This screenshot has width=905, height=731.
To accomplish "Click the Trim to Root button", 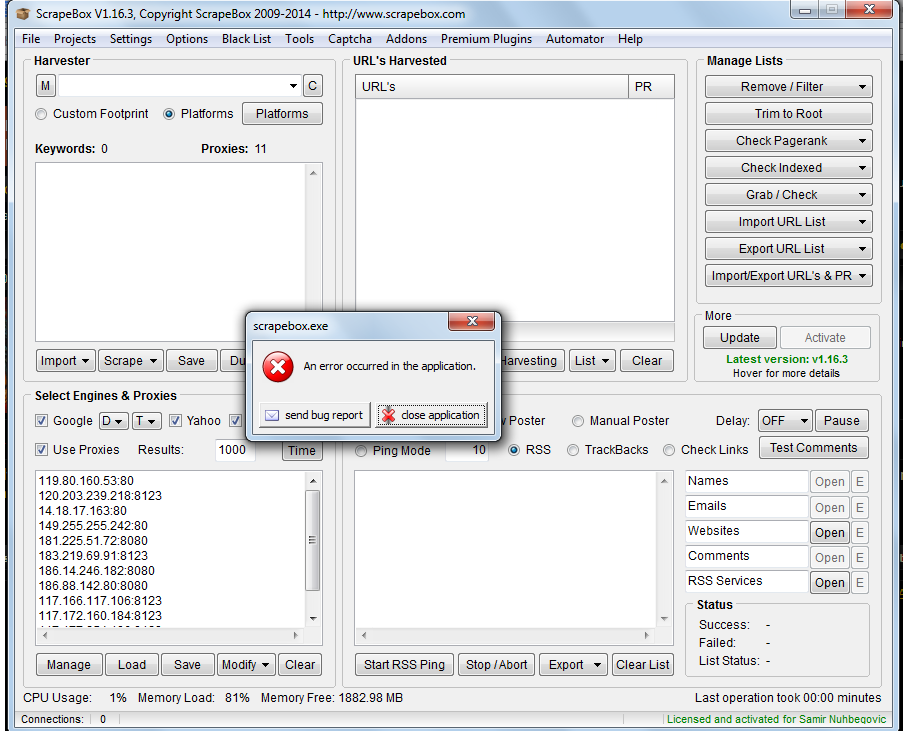I will (x=788, y=114).
